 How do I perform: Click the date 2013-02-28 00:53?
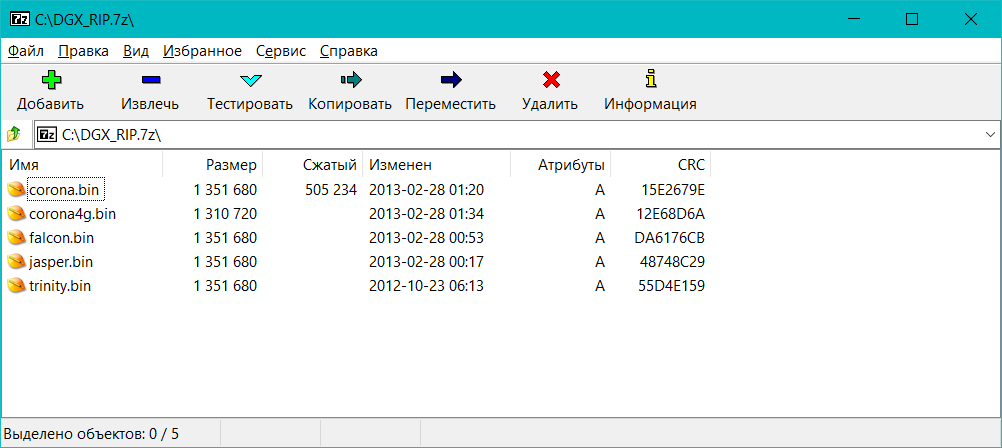(426, 238)
